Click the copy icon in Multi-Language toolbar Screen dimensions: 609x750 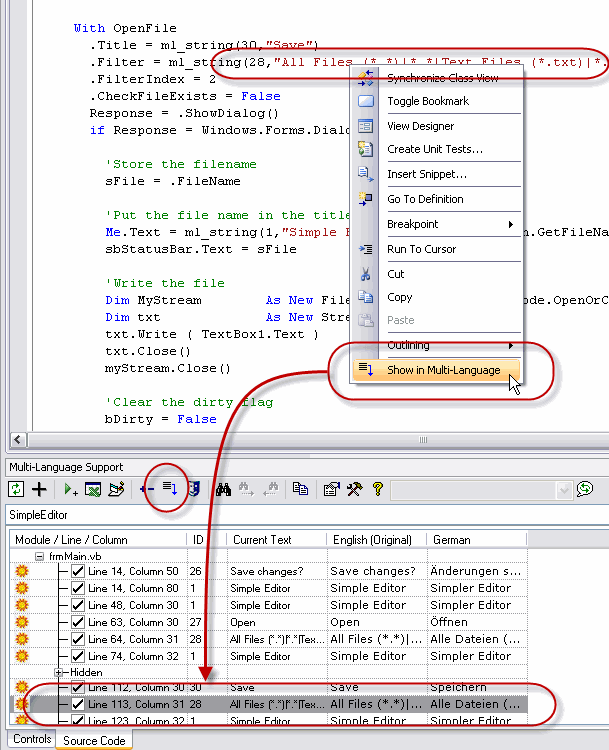[x=300, y=489]
